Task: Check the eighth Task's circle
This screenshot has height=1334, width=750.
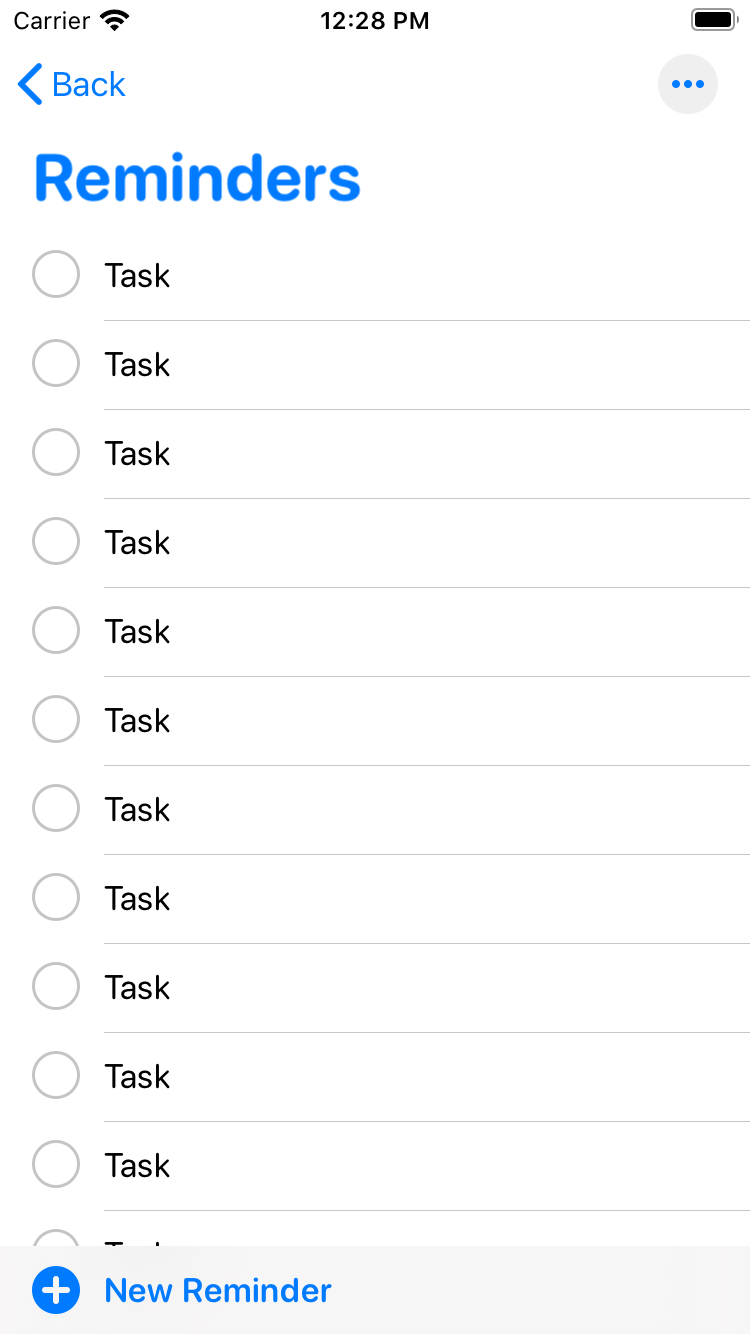Action: [x=56, y=897]
